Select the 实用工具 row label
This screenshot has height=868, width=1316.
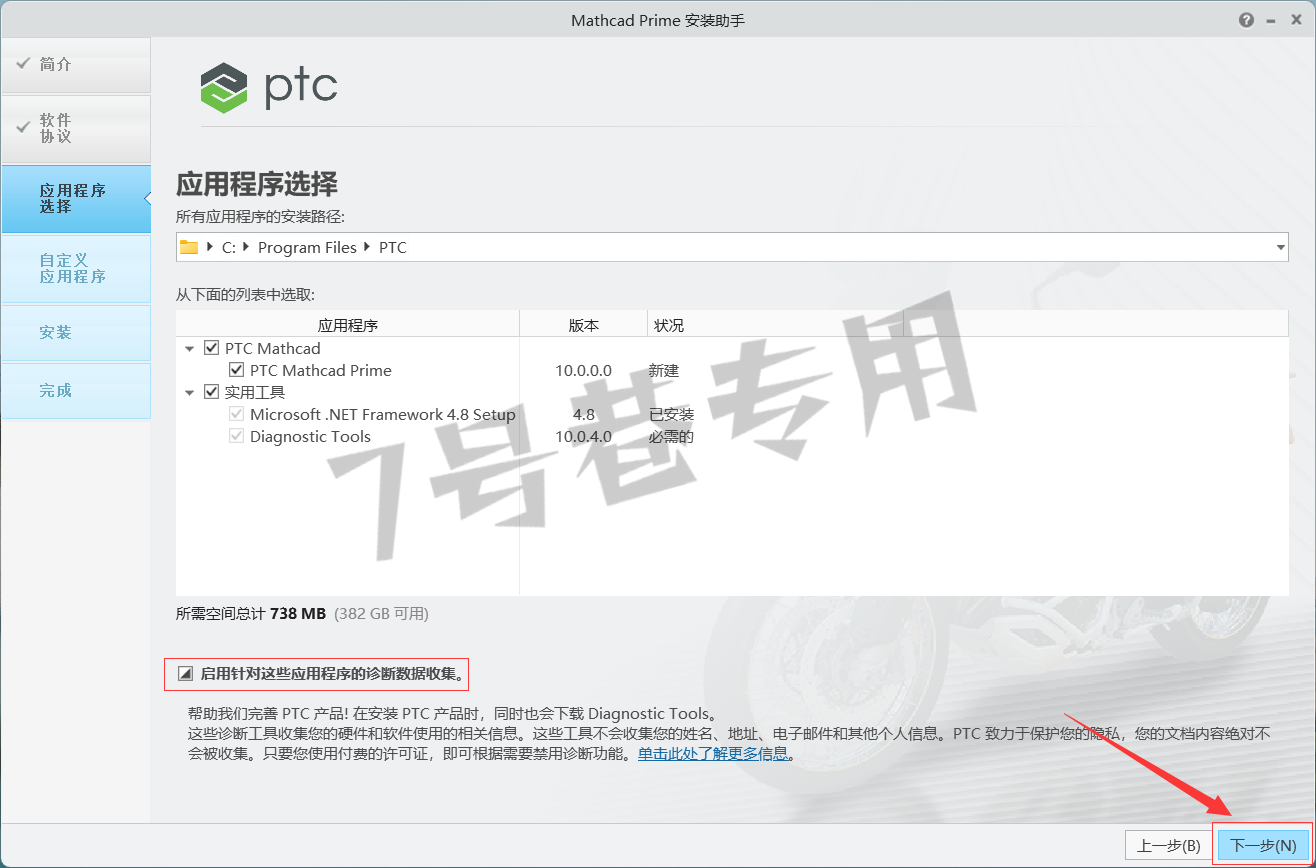(x=255, y=392)
